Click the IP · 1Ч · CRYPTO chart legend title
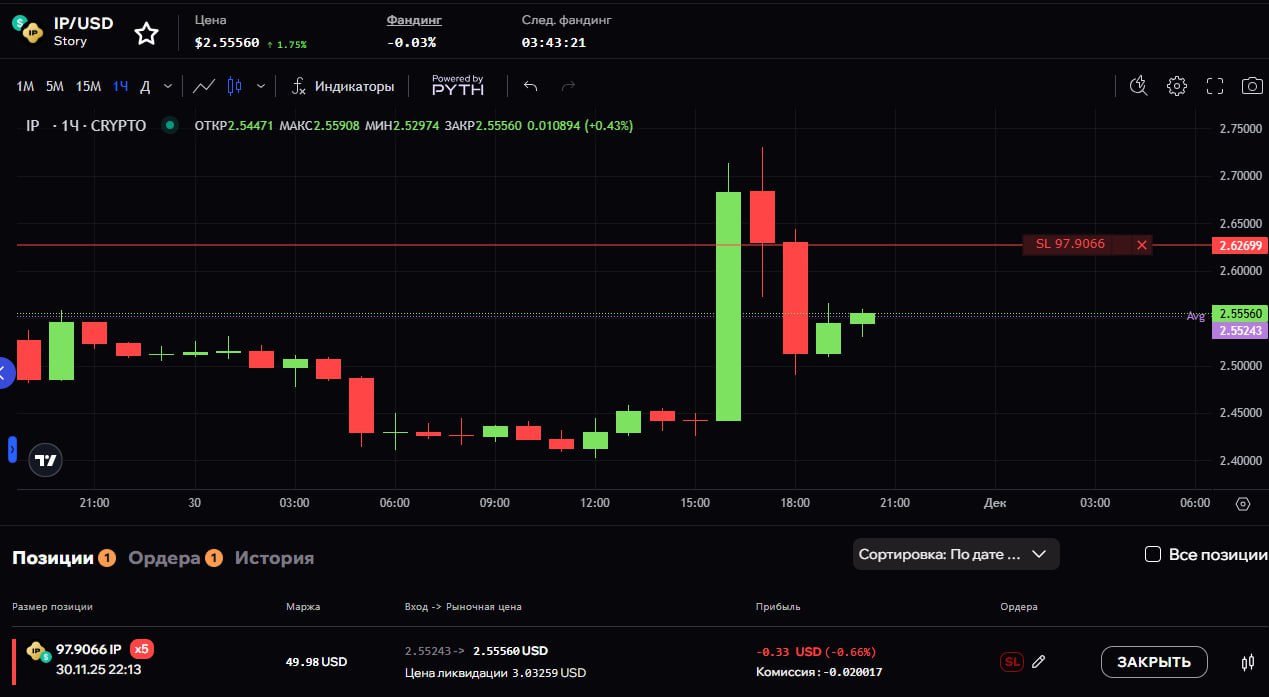This screenshot has height=697, width=1269. [86, 126]
